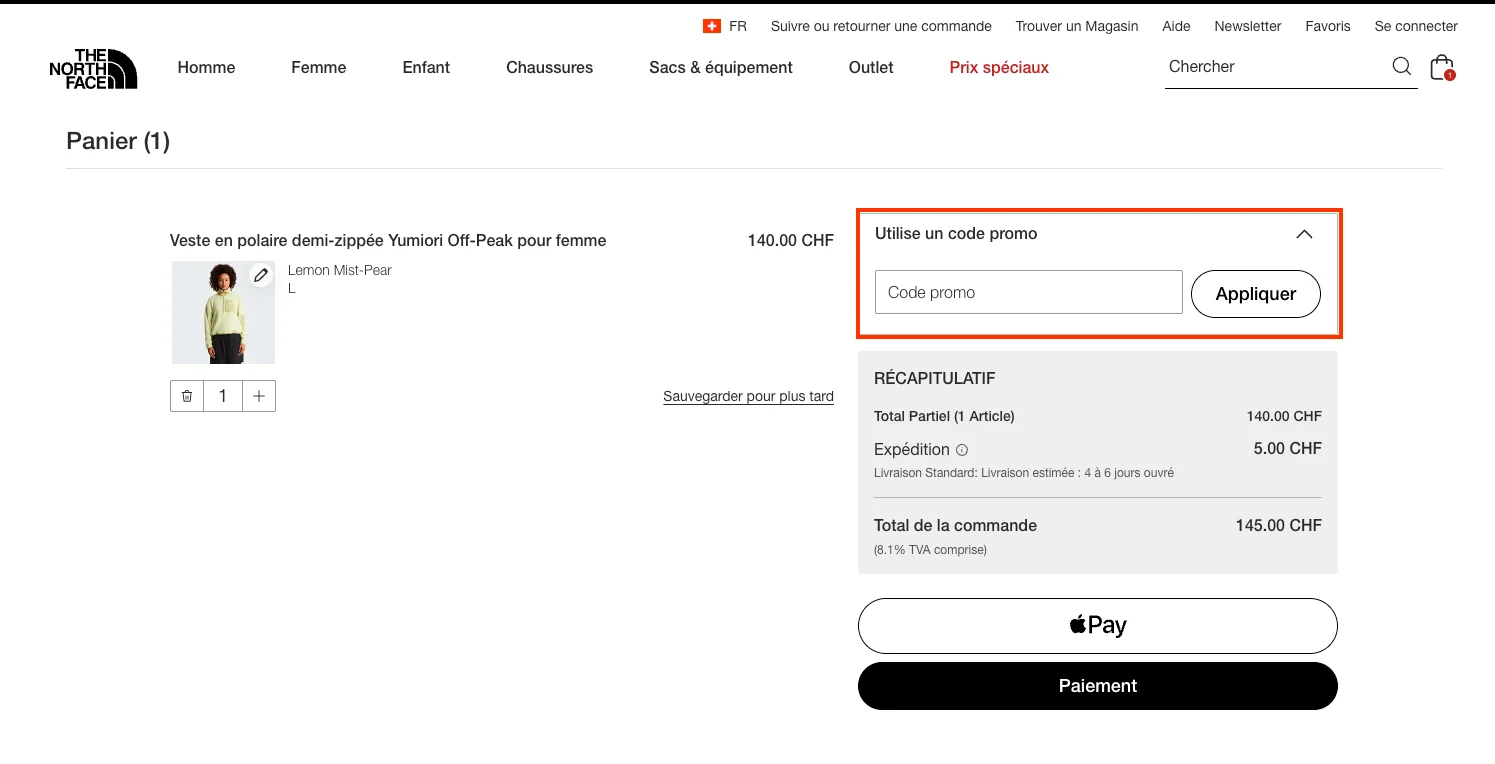Remove the item using the trash icon
This screenshot has width=1495, height=764.
click(186, 395)
